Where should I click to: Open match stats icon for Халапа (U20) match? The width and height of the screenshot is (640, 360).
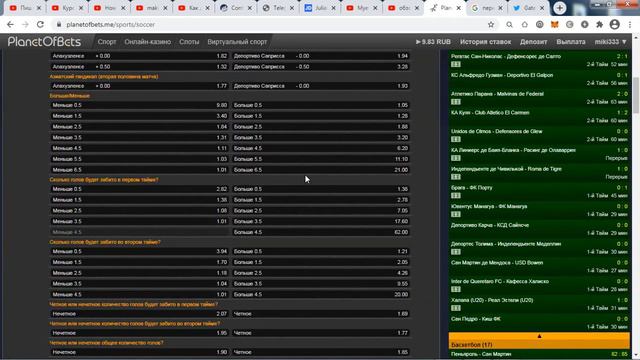point(456,308)
